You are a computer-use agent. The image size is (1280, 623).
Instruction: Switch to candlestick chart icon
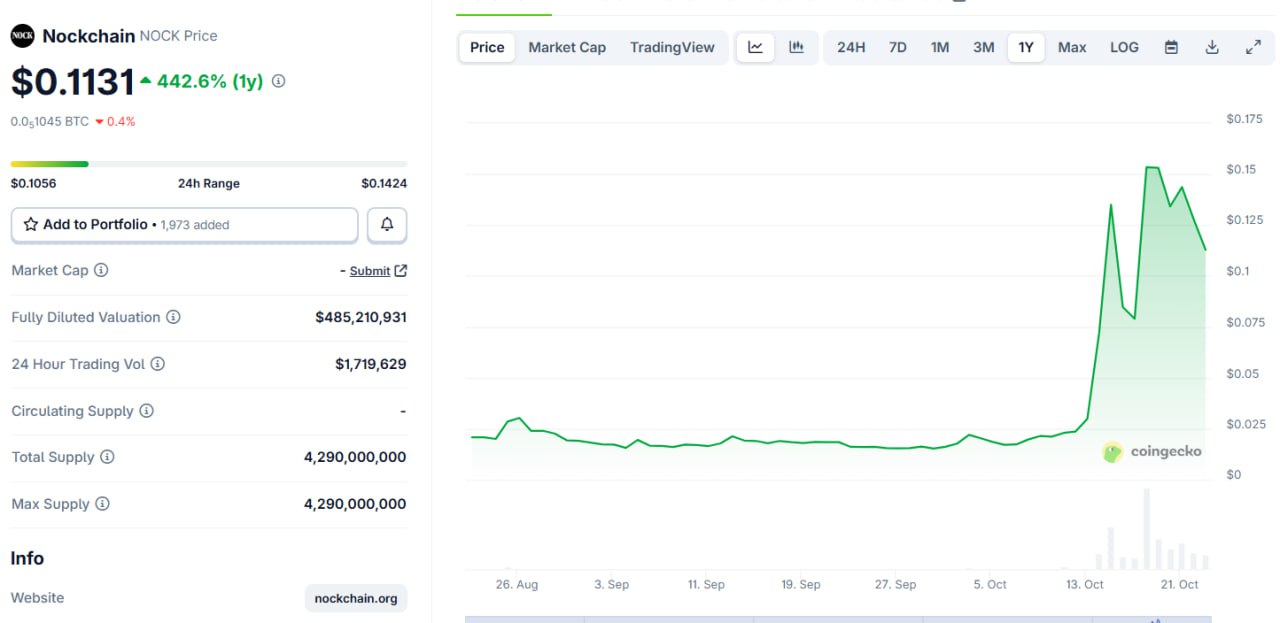(x=797, y=47)
